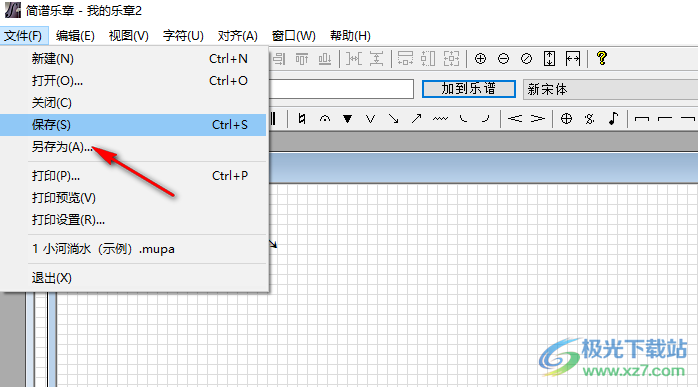The width and height of the screenshot is (698, 387).
Task: Insert the closed volta bracket symbol
Action: point(642,119)
